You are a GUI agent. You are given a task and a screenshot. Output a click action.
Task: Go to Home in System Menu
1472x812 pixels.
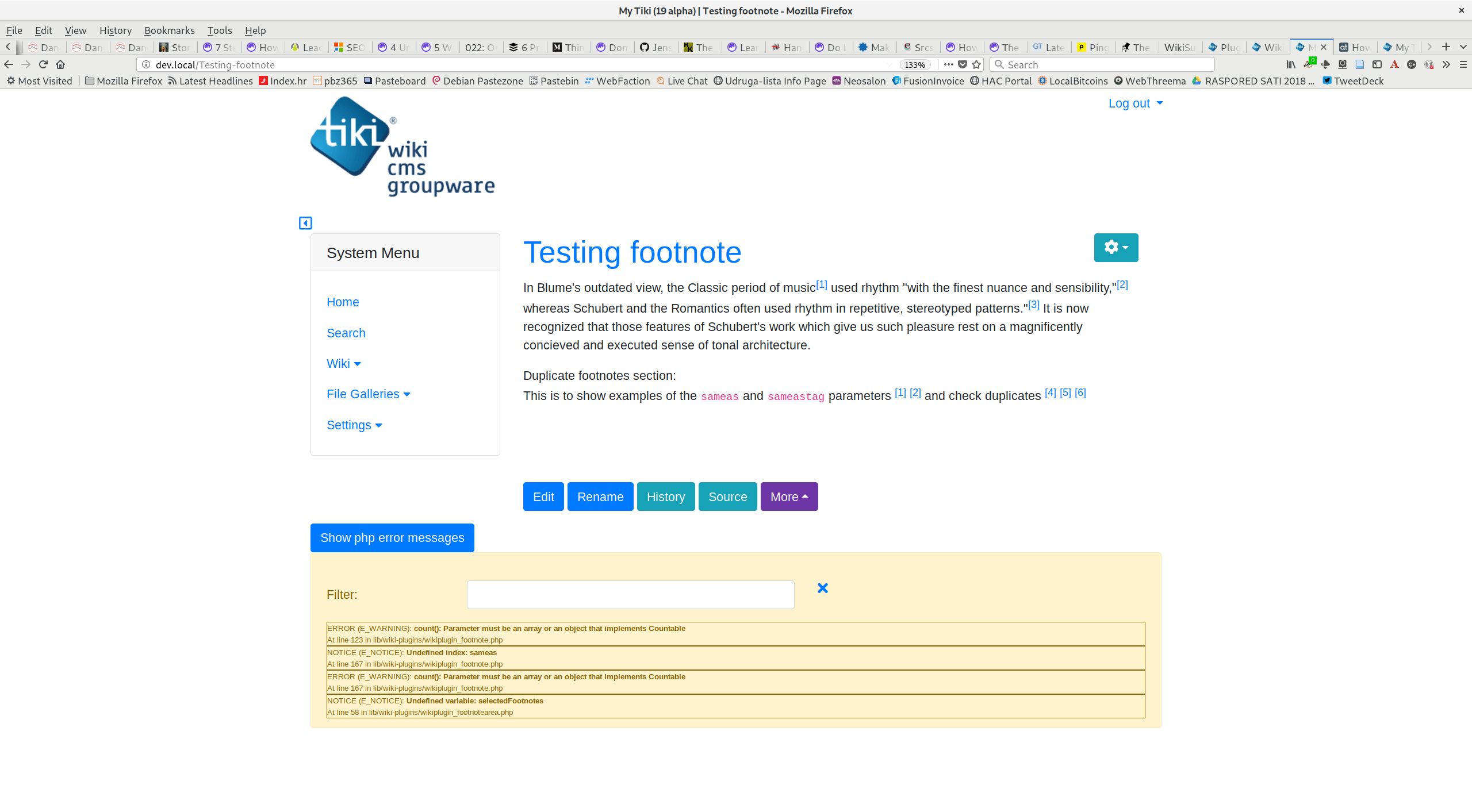343,302
